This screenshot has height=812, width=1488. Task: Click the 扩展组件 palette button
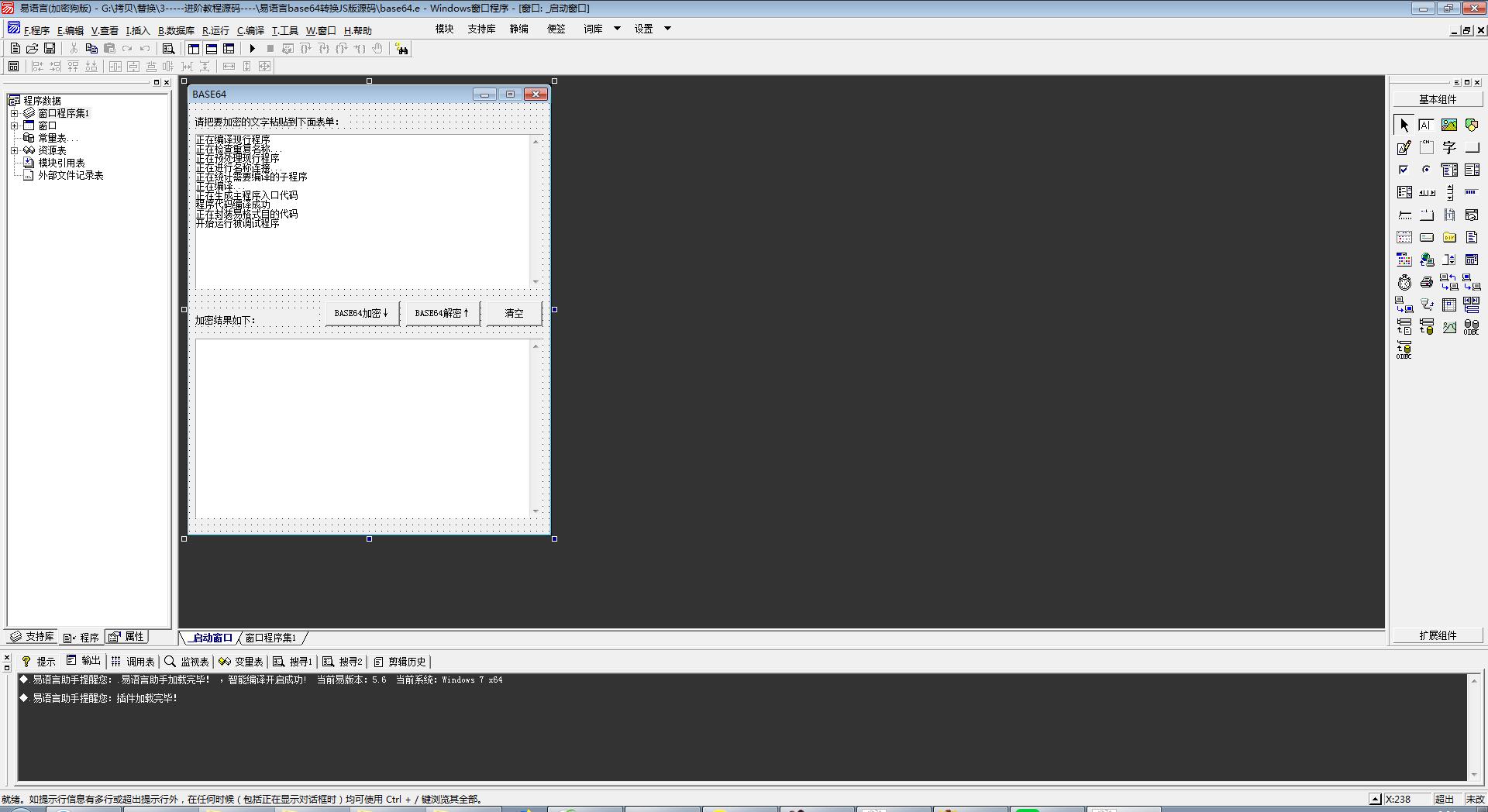pyautogui.click(x=1438, y=635)
